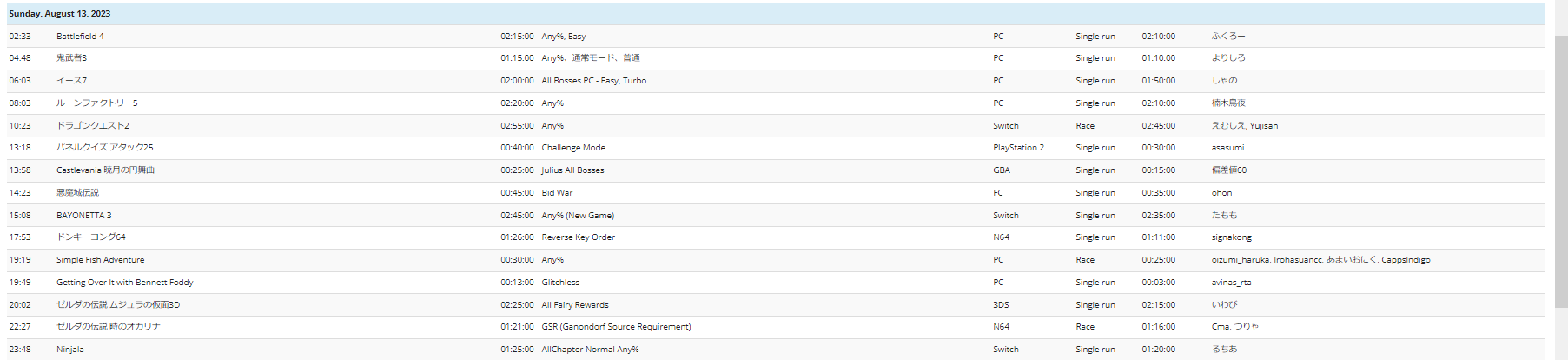Viewport: 1568px width, 360px height.
Task: Click runner name 'asasumi'
Action: (x=1227, y=148)
